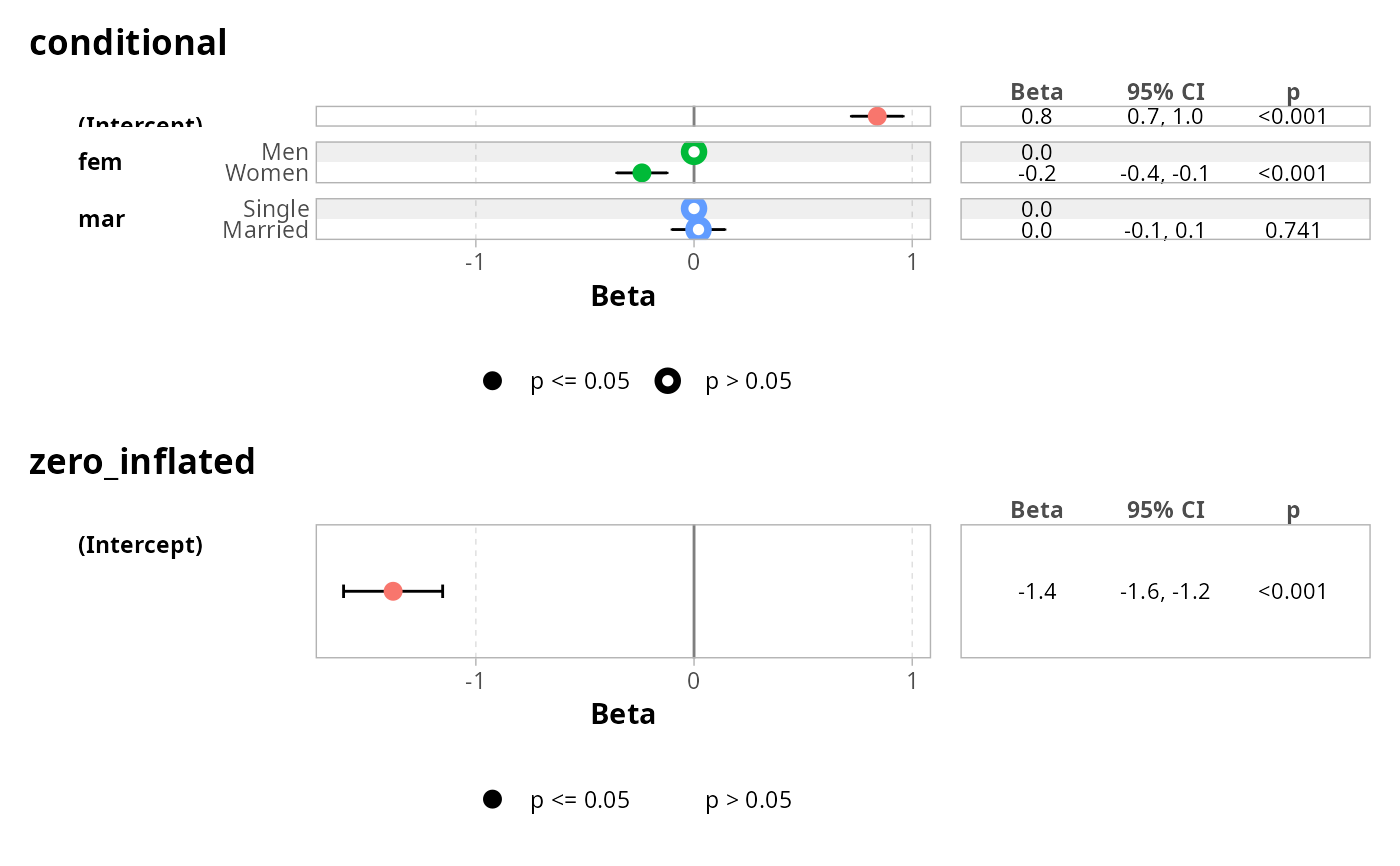Image resolution: width=1400 pixels, height=866 pixels.
Task: Click the filled legend circle under conditional plot
Action: [x=492, y=381]
